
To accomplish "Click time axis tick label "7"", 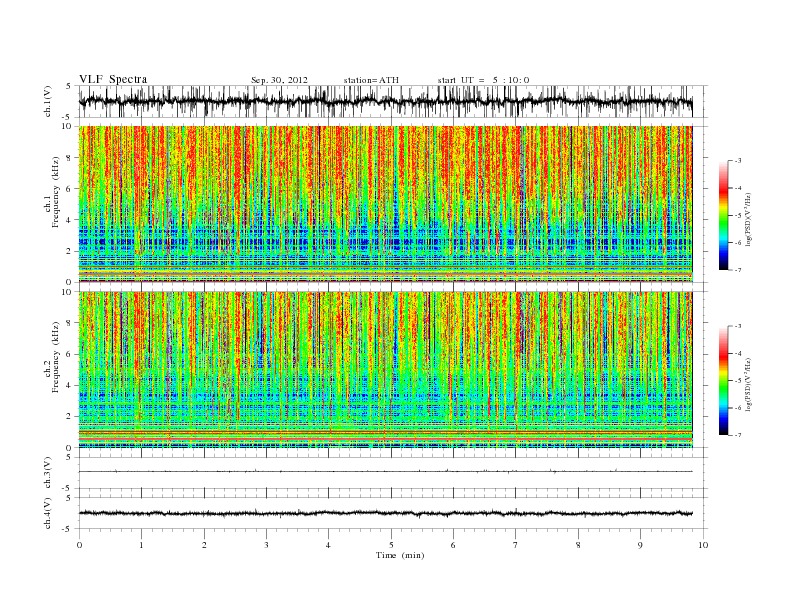I will click(x=516, y=545).
